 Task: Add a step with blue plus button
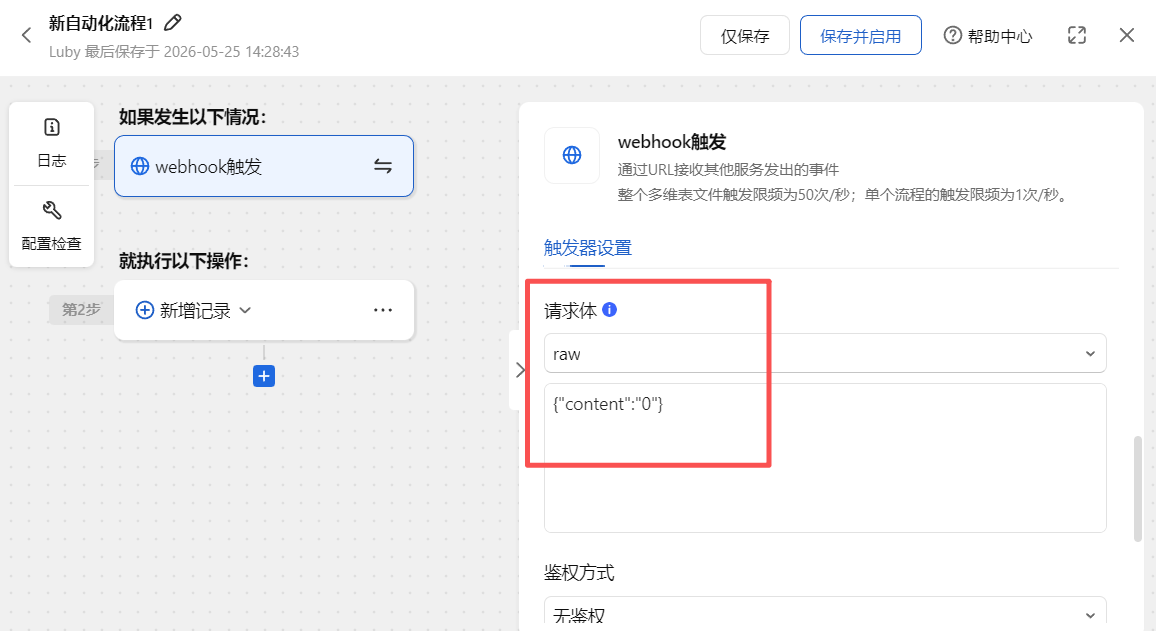pos(264,376)
